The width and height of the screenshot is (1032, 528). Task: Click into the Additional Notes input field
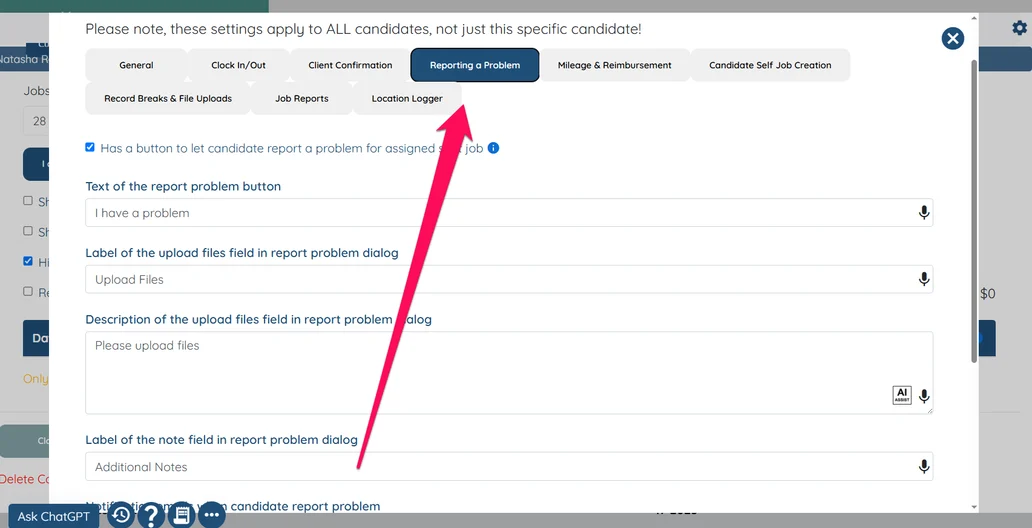(x=500, y=467)
